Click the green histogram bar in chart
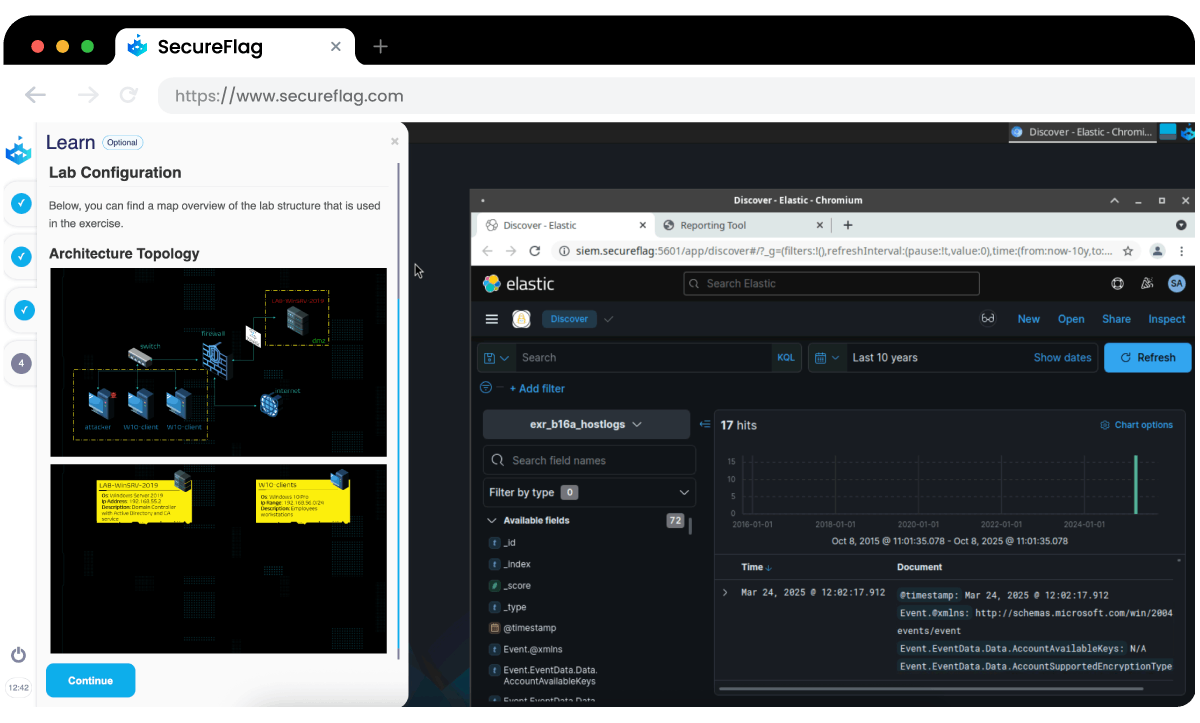 coord(1135,486)
